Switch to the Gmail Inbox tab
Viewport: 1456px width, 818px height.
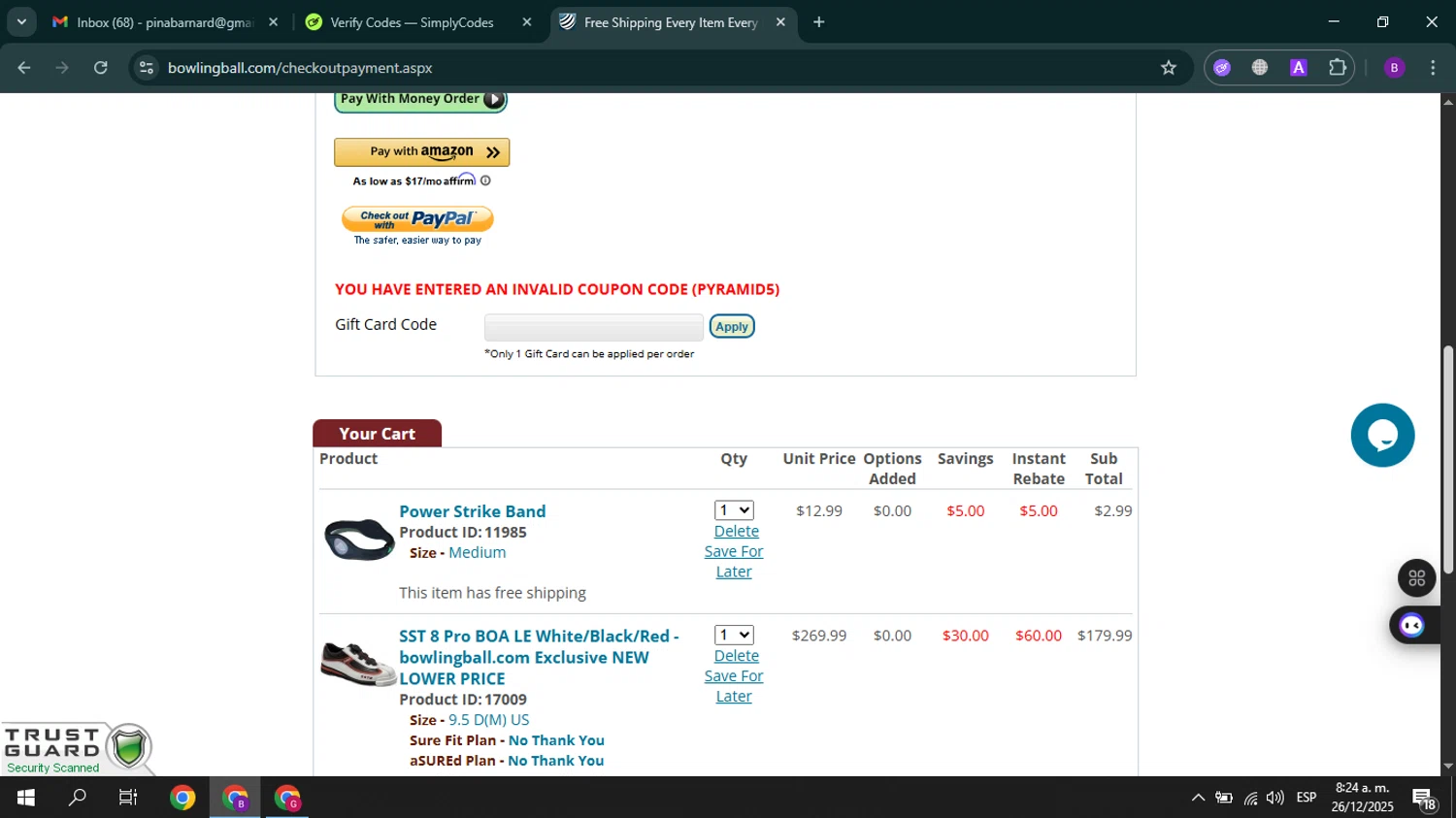pyautogui.click(x=152, y=22)
